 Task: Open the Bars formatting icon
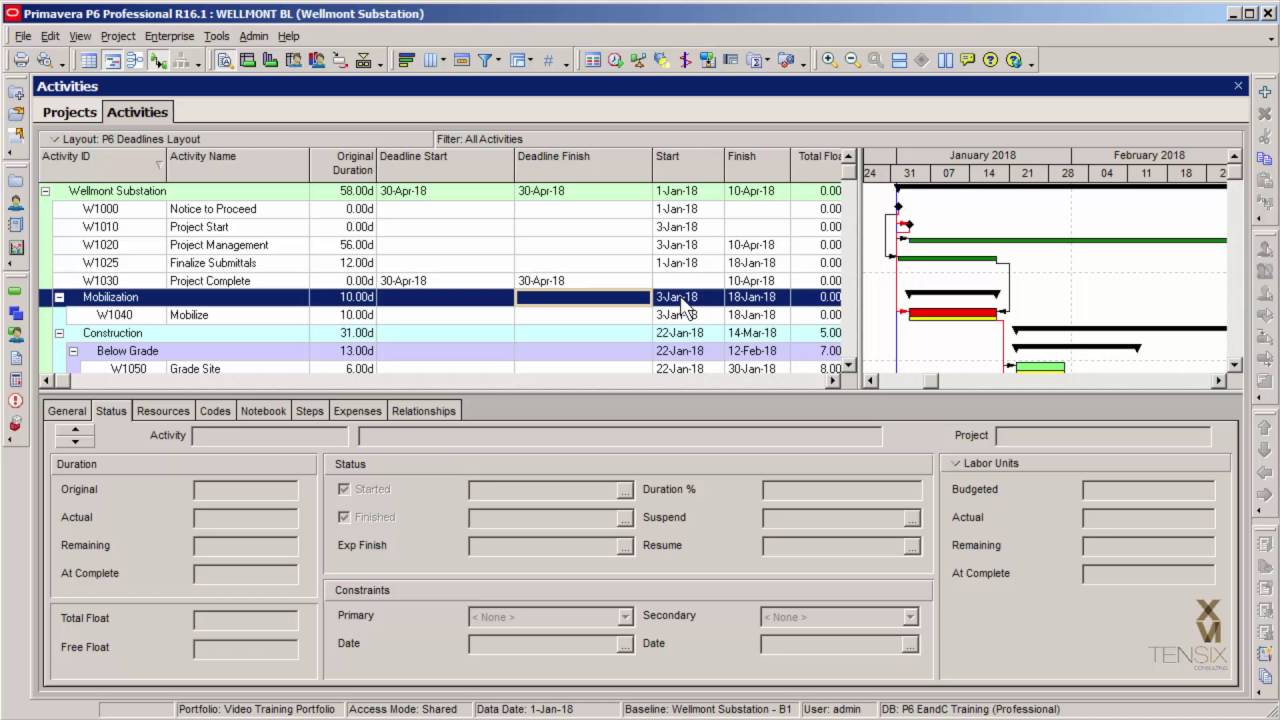click(x=406, y=60)
